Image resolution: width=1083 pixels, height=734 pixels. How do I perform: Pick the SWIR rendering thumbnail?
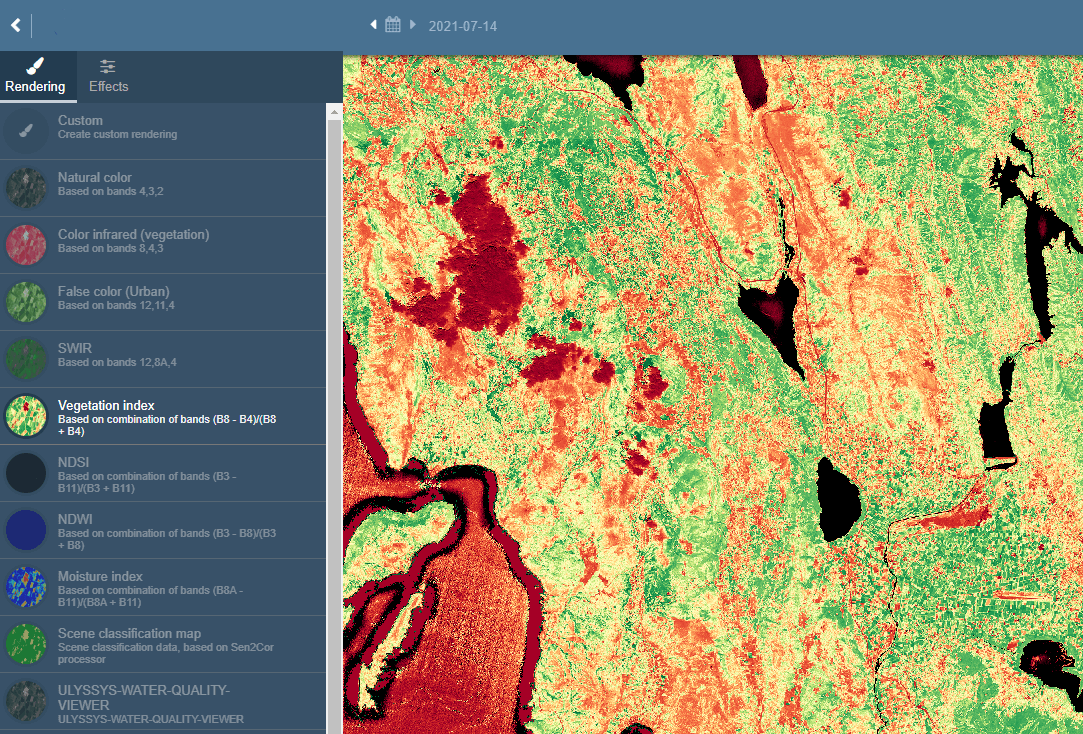(26, 358)
